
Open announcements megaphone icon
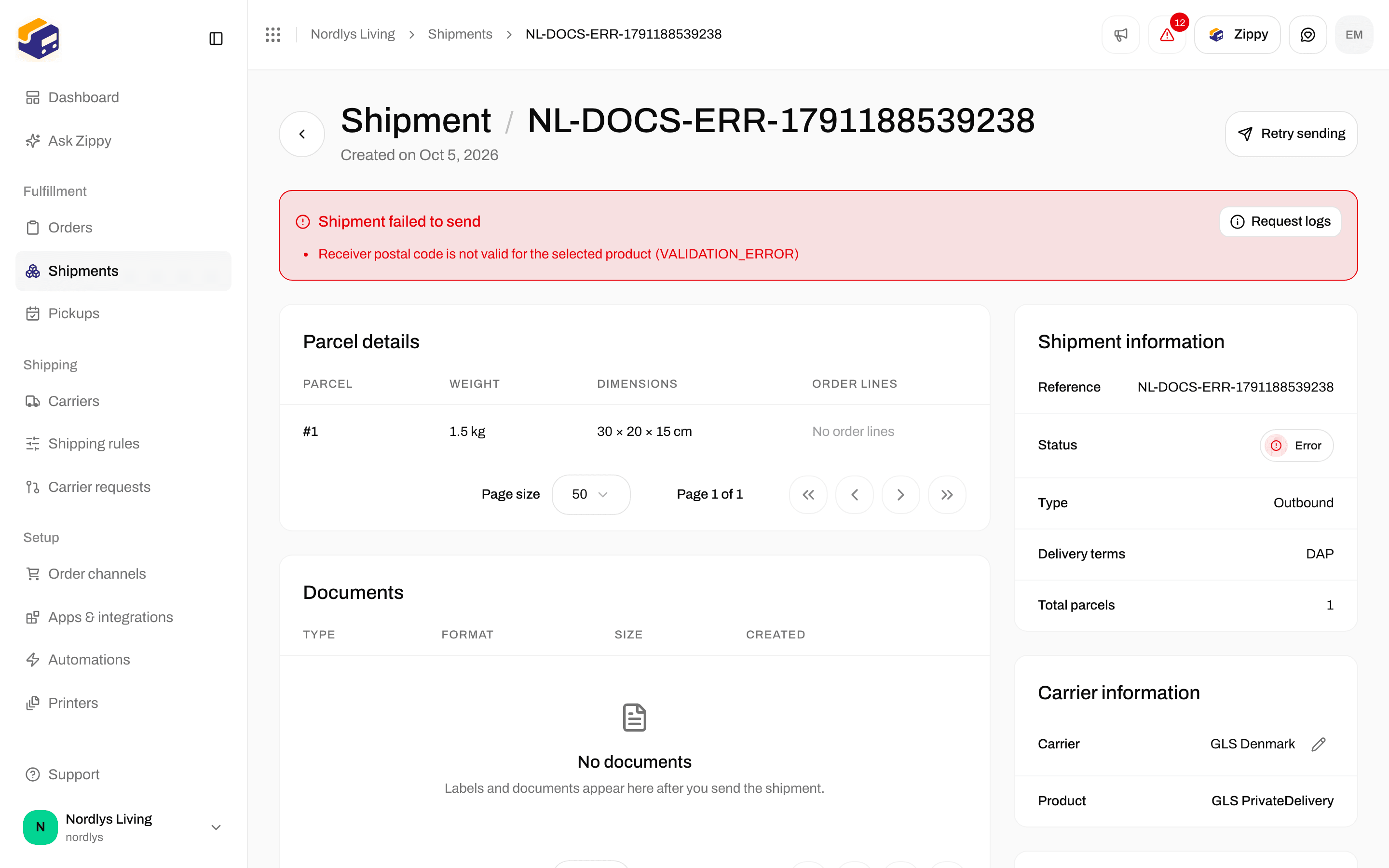click(x=1120, y=35)
